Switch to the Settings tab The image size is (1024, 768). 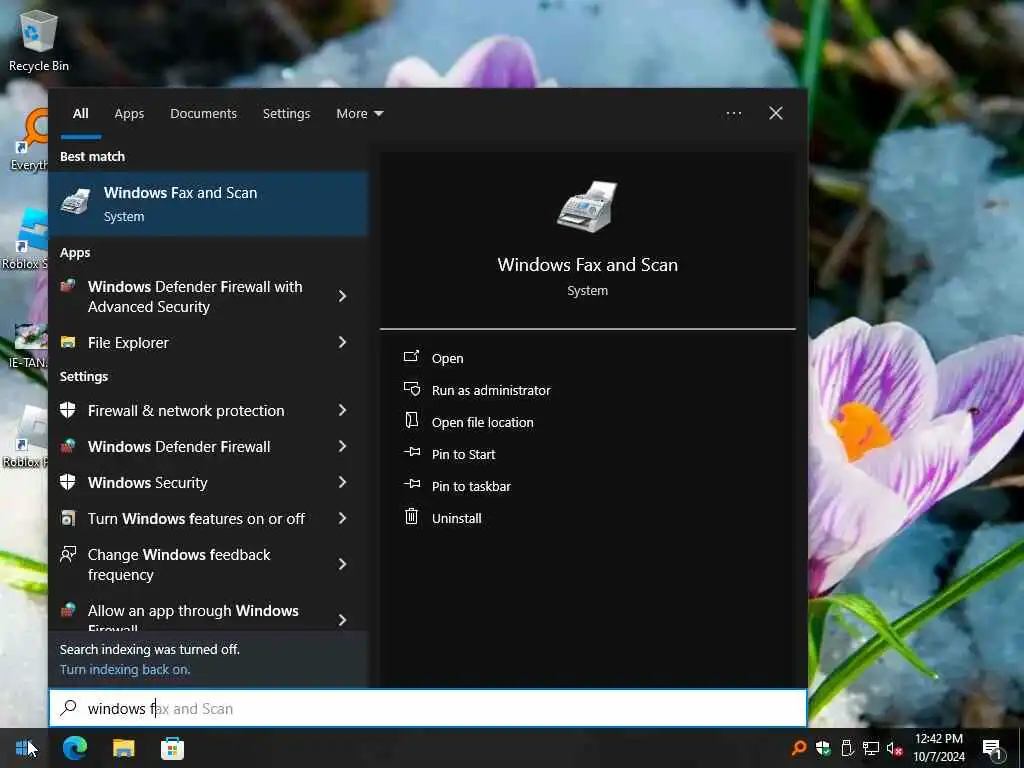[286, 114]
